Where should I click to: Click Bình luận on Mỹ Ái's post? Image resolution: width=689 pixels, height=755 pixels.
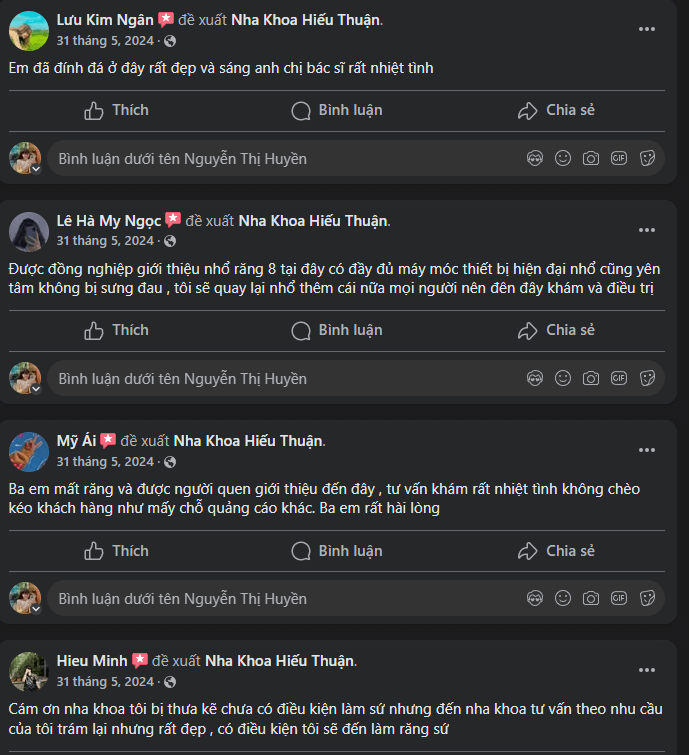(x=337, y=551)
